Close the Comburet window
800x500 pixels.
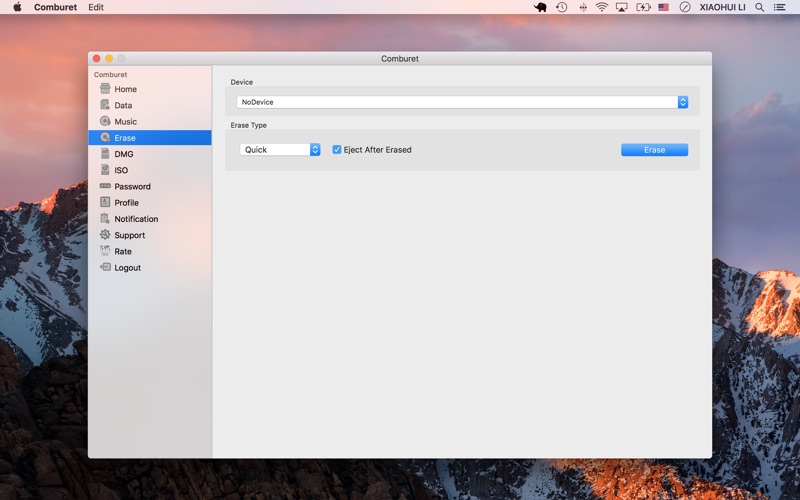pyautogui.click(x=96, y=58)
